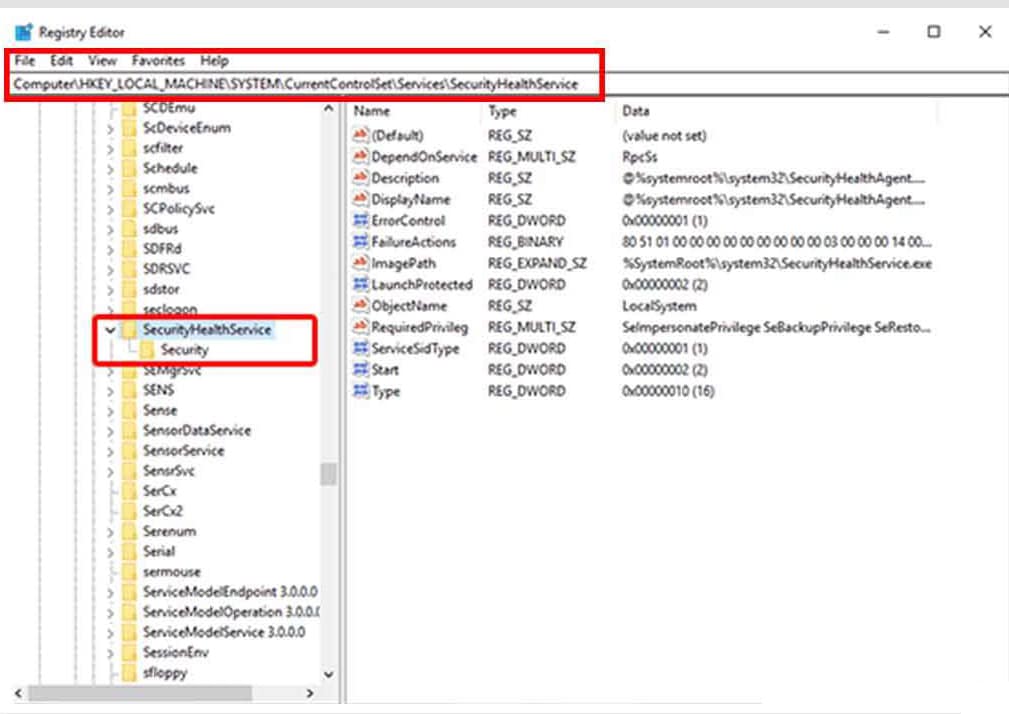Viewport: 1009px width, 714px height.
Task: Select the Security subkey
Action: (185, 350)
